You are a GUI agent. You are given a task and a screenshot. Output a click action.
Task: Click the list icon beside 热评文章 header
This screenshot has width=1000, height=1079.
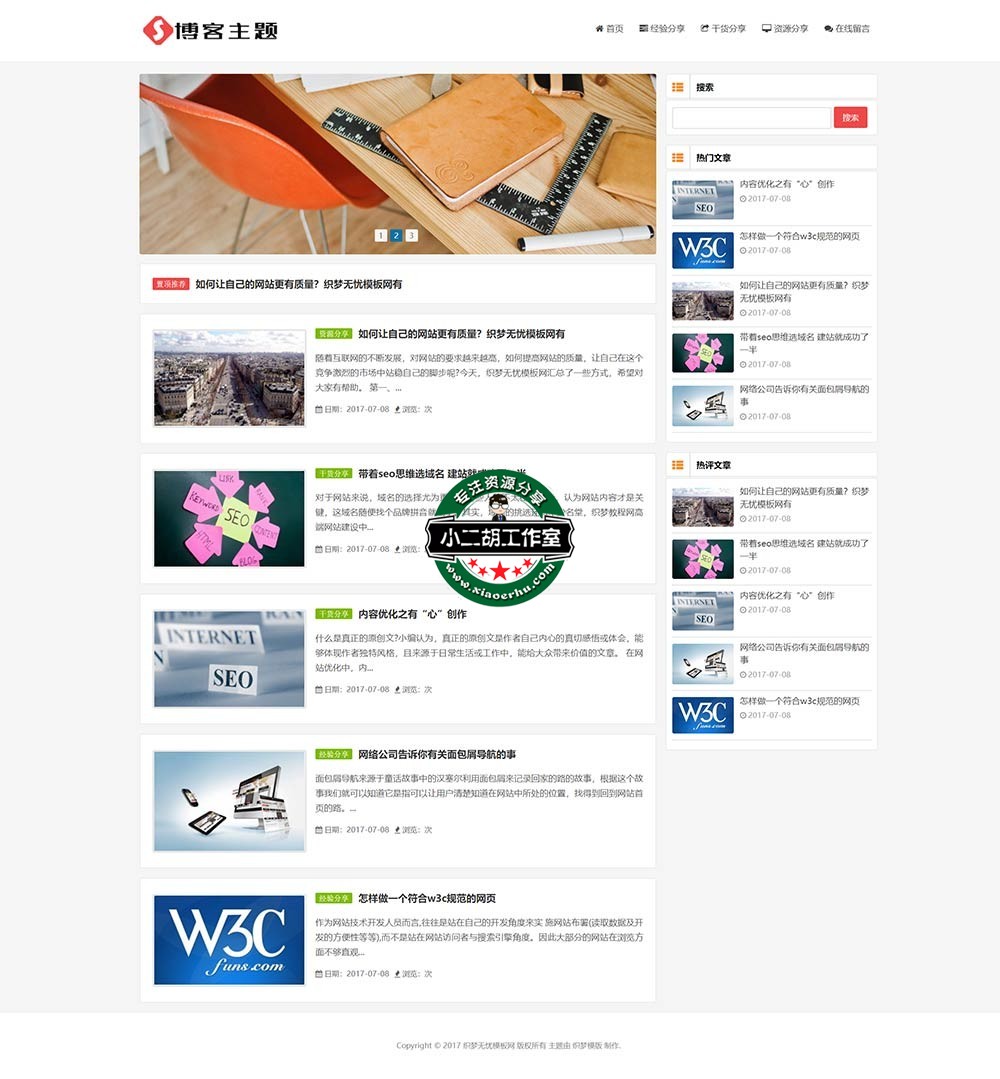pos(678,465)
